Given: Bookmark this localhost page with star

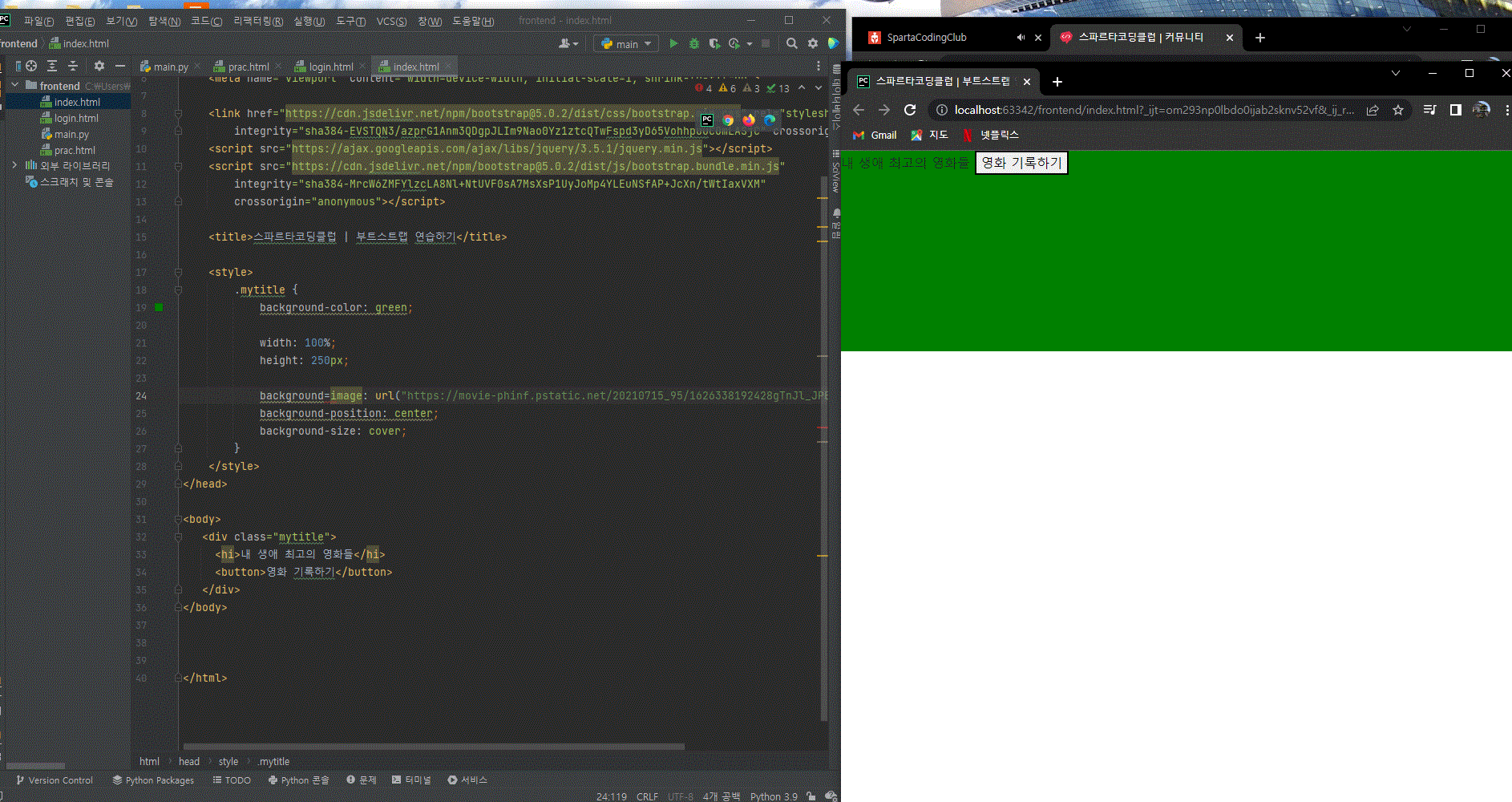Looking at the screenshot, I should 1398,110.
